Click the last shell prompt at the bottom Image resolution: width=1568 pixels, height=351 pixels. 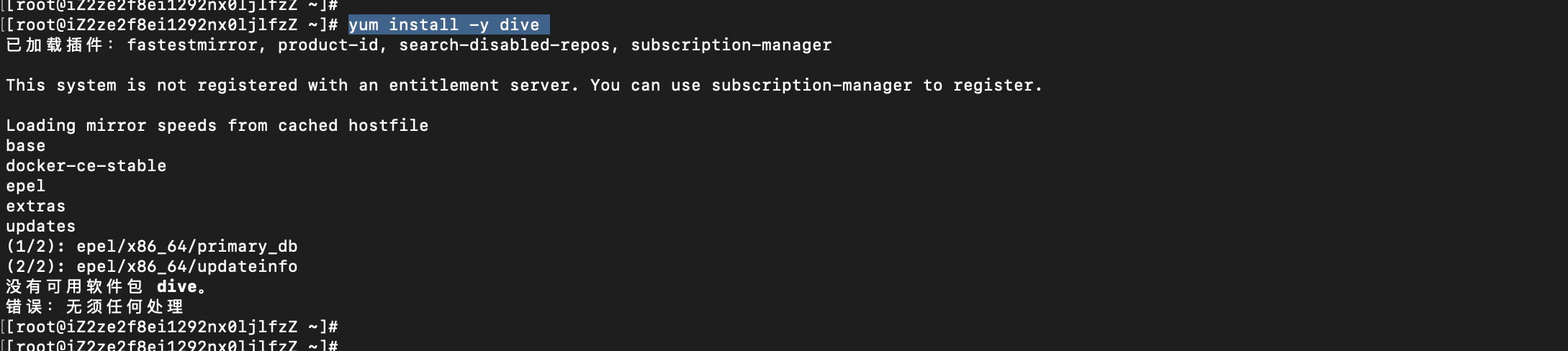coord(170,345)
